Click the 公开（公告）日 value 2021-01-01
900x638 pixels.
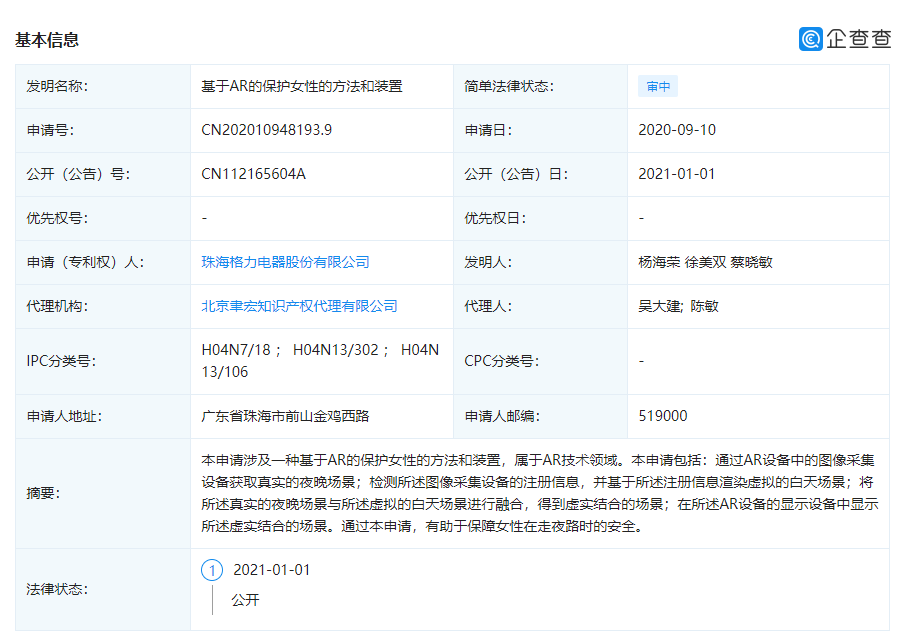(677, 174)
